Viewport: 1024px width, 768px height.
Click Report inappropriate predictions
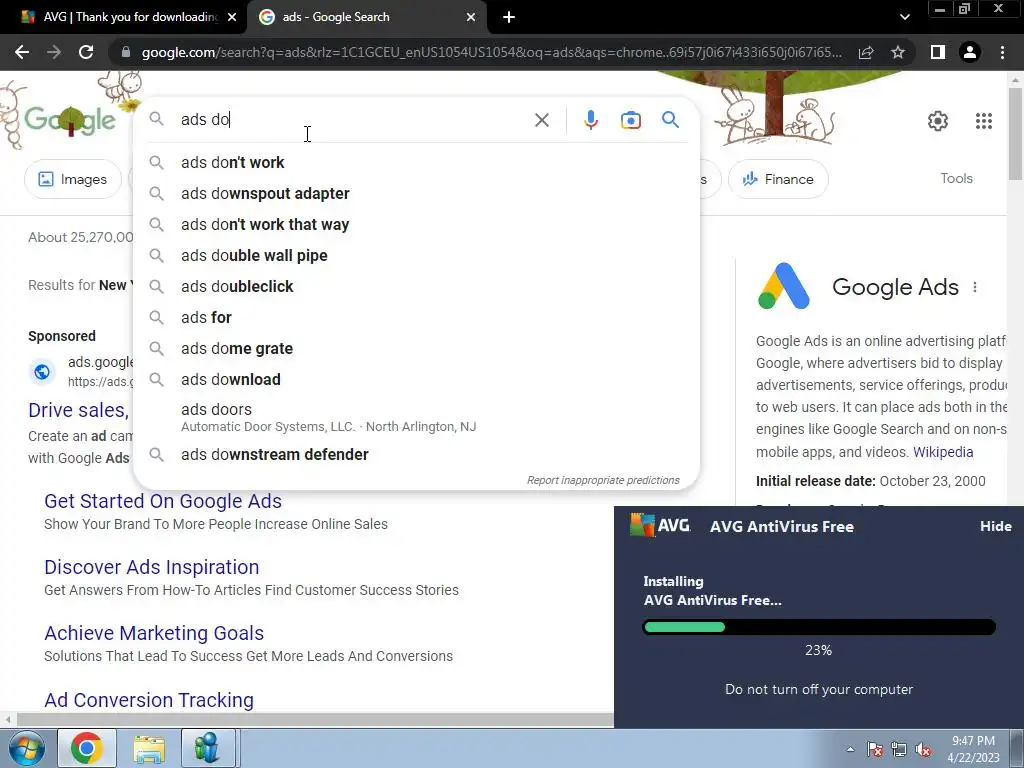pos(603,480)
